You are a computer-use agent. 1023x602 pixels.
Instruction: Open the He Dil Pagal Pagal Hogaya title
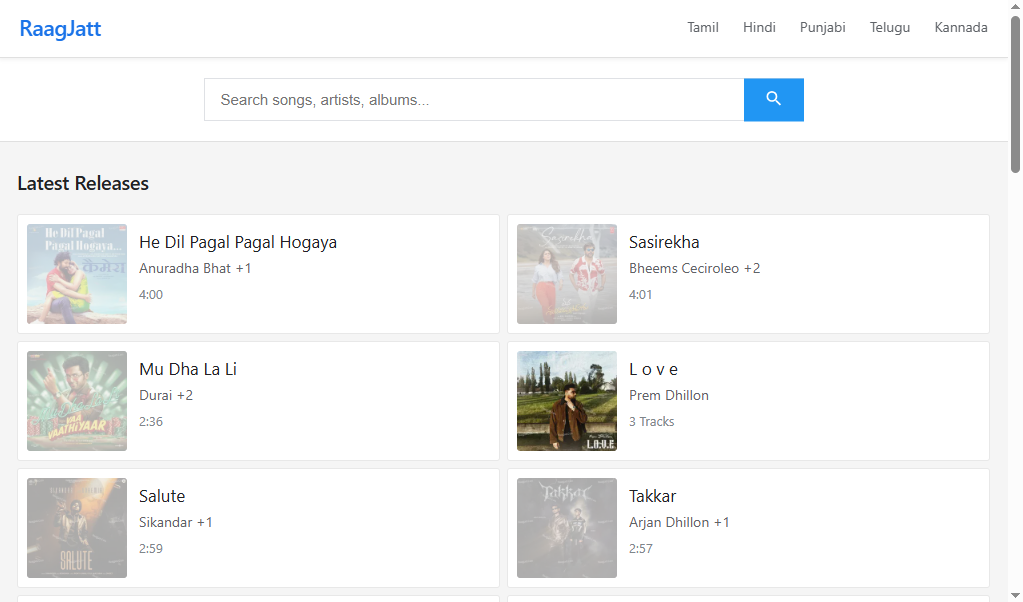click(238, 242)
